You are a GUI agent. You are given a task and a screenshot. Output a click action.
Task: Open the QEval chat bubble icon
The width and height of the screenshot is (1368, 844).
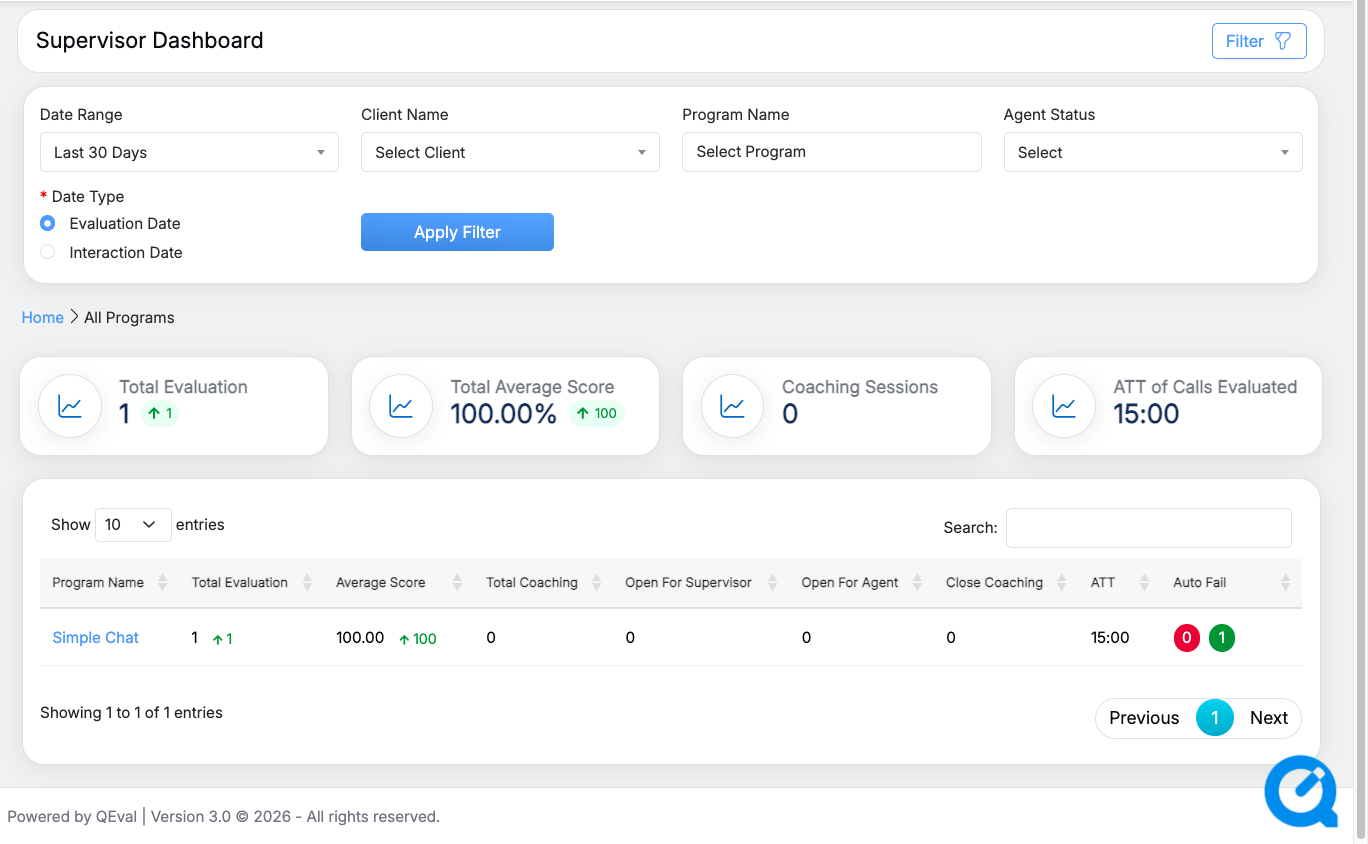pyautogui.click(x=1301, y=791)
